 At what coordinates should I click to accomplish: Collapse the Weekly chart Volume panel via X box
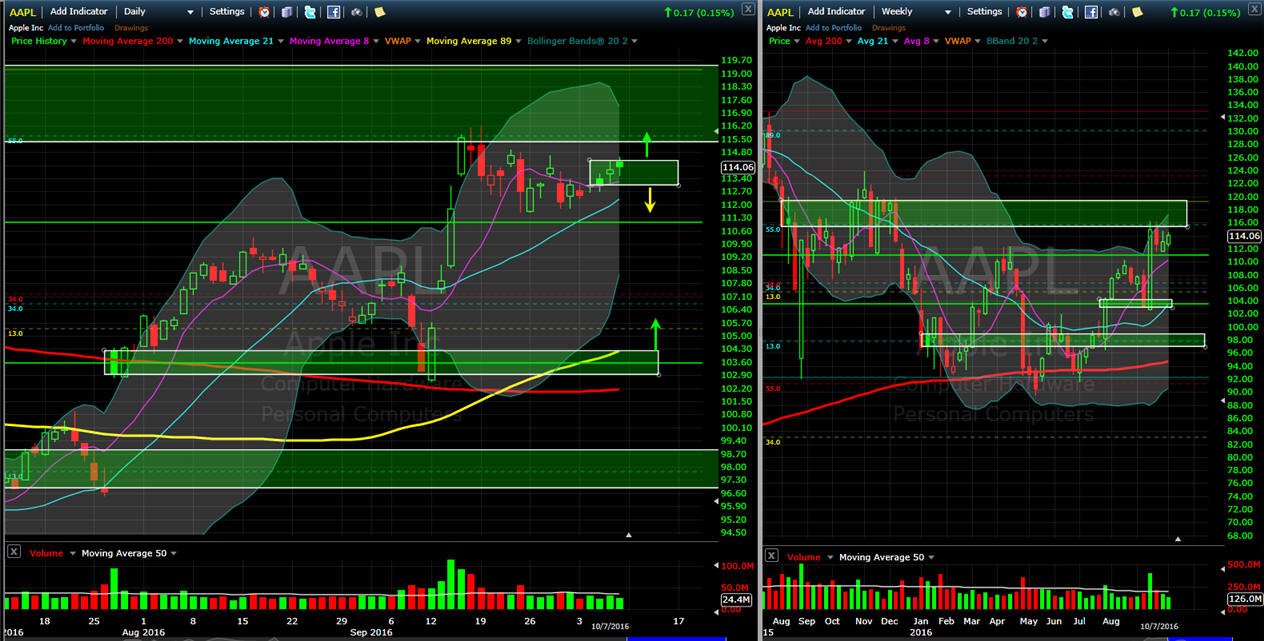pyautogui.click(x=772, y=556)
